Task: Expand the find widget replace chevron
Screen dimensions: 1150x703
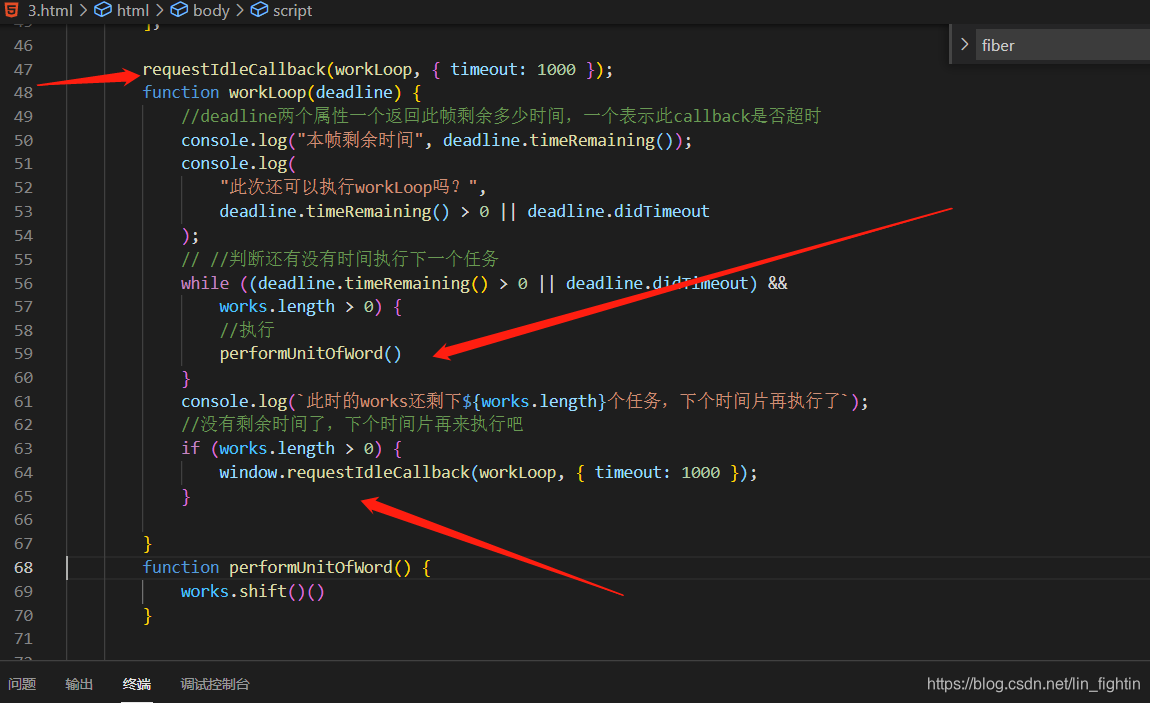Action: (x=964, y=45)
